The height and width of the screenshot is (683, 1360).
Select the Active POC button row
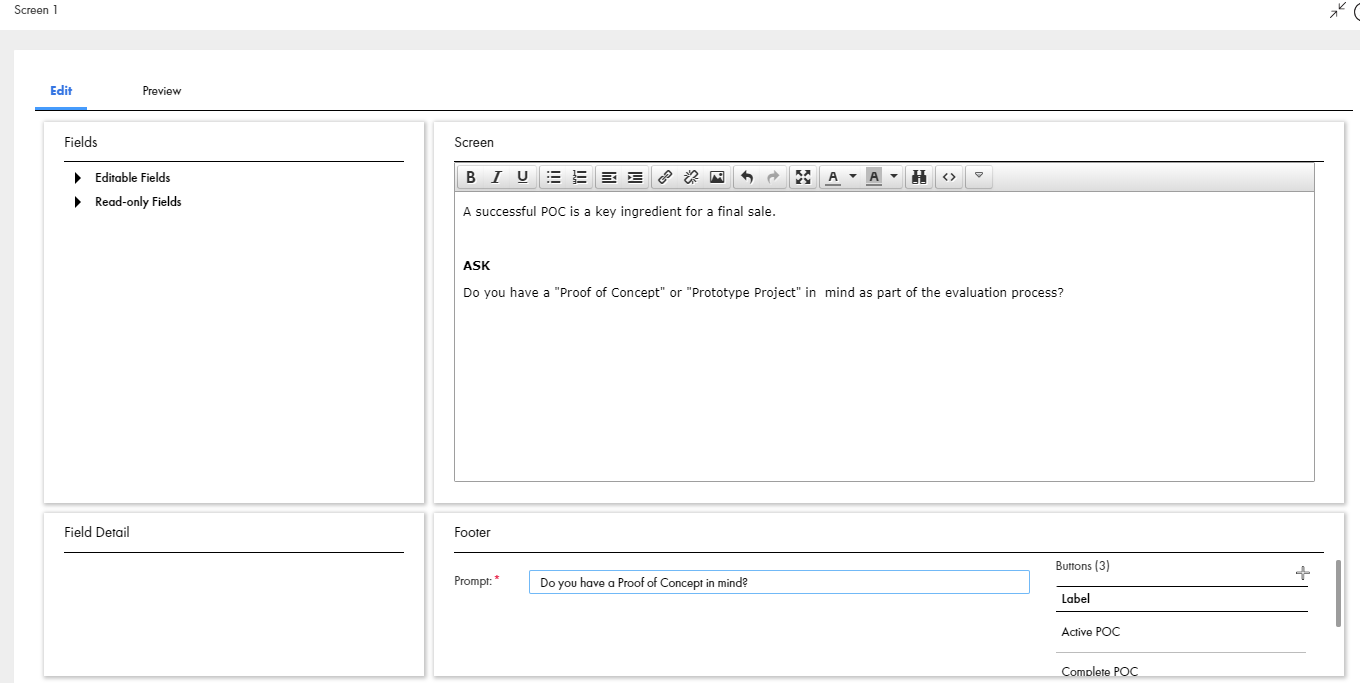(1181, 632)
